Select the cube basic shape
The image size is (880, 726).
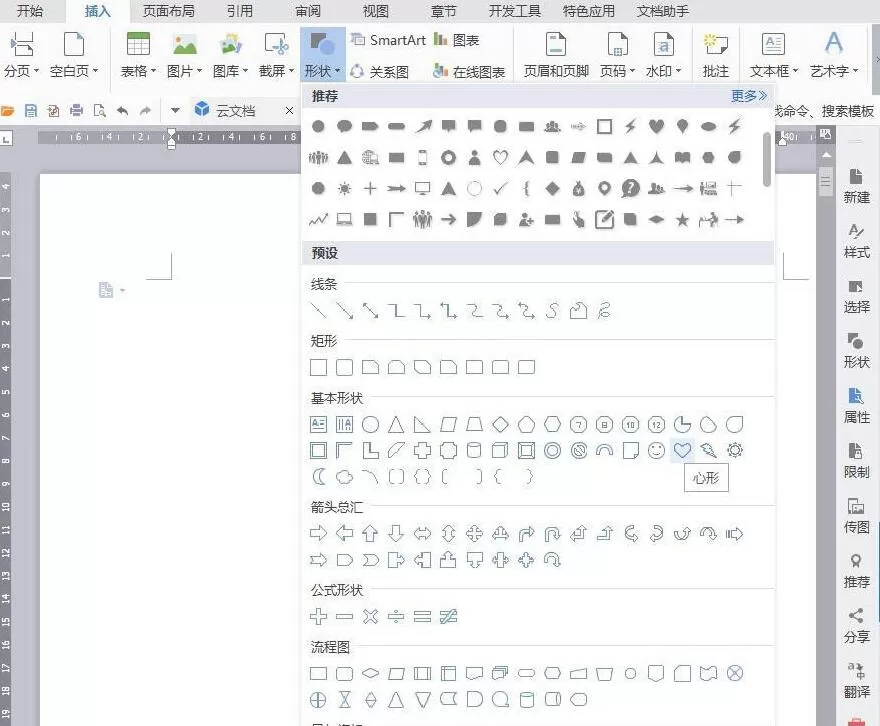[500, 450]
